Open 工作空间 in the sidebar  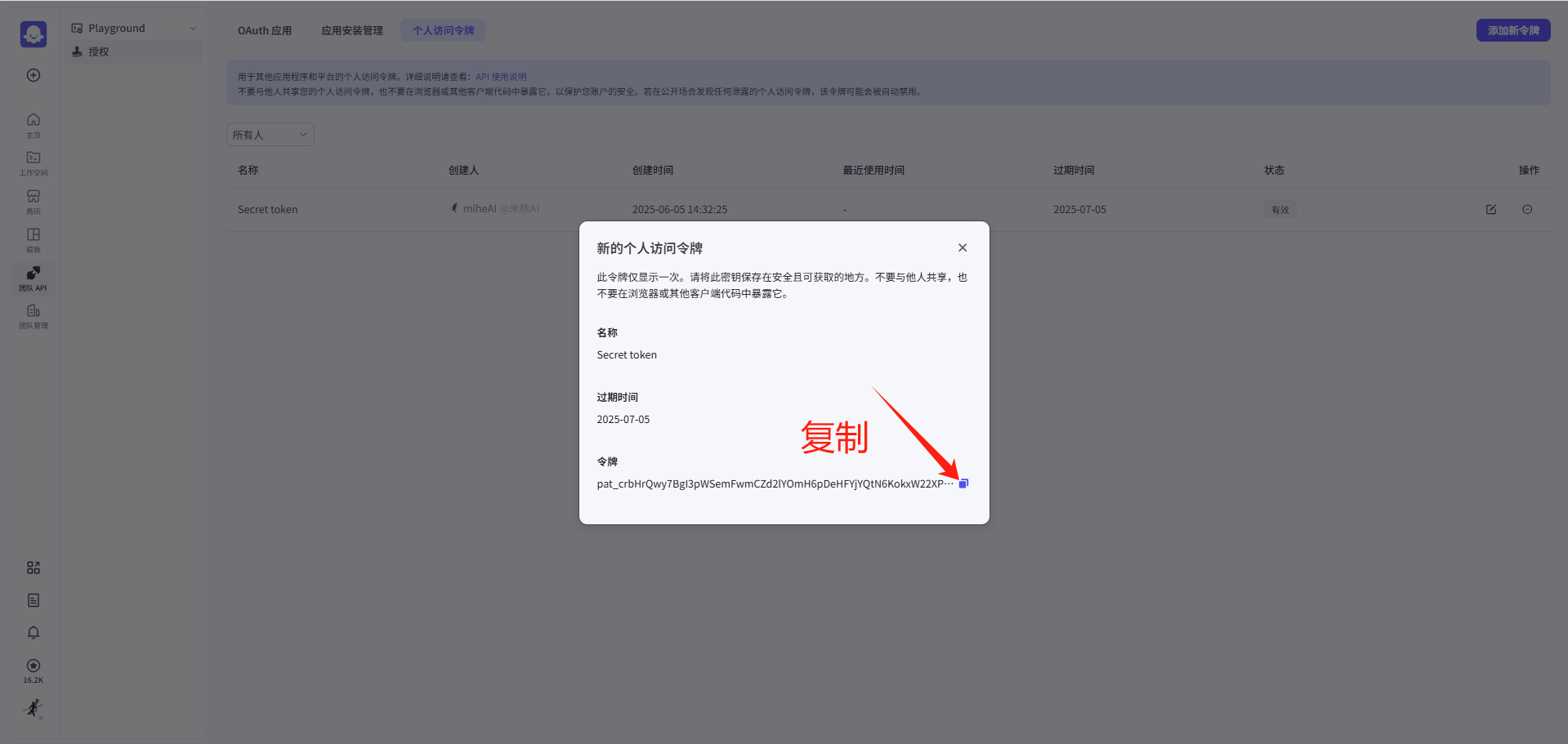coord(33,162)
